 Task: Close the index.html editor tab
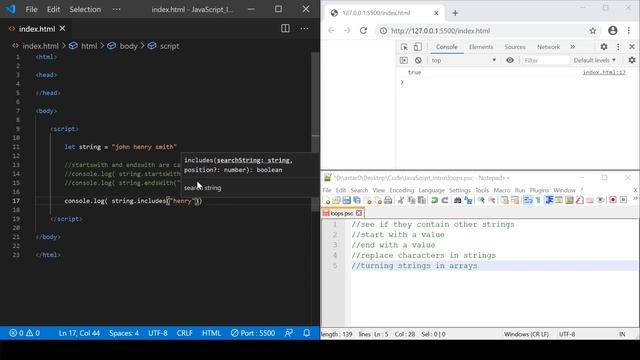pos(62,29)
